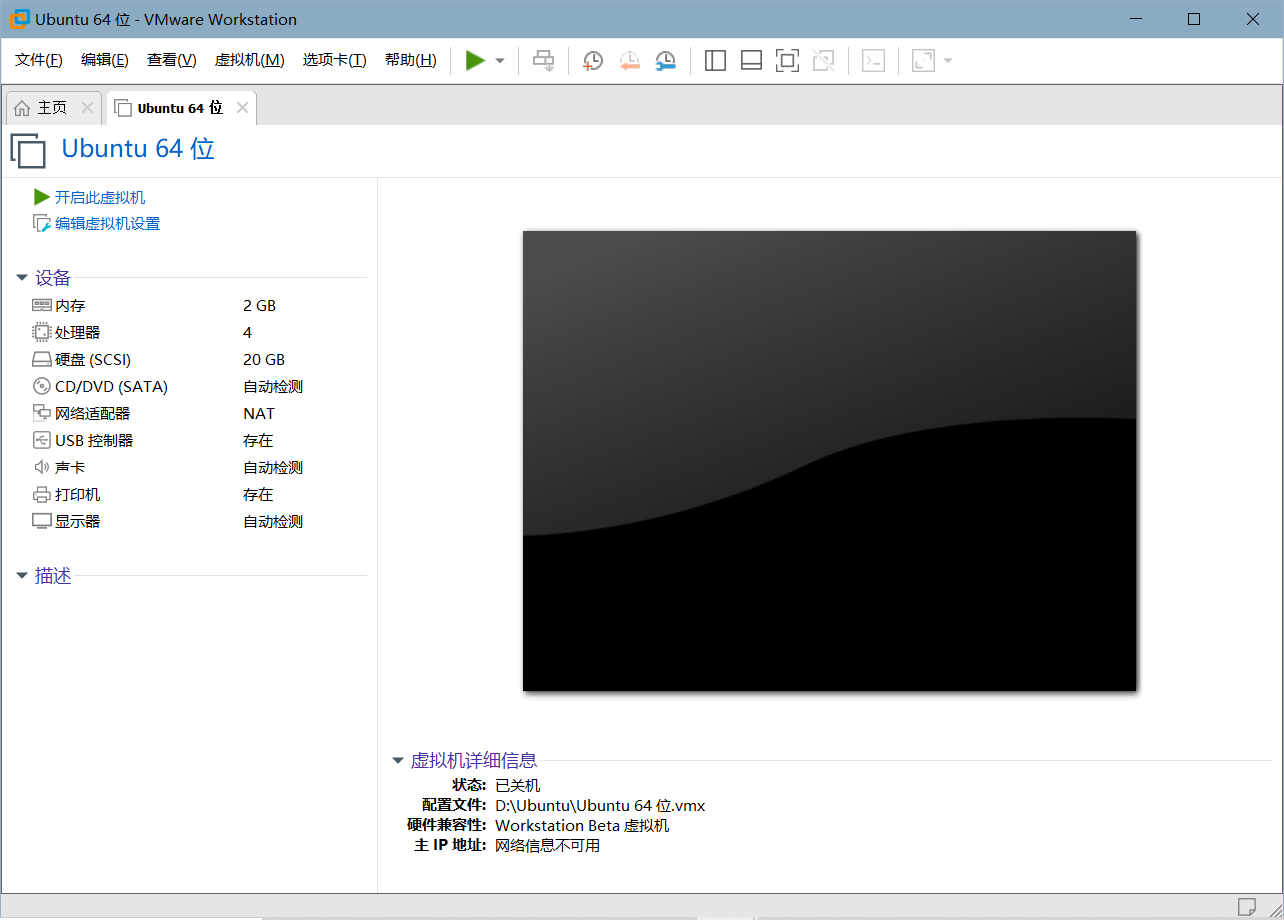Click the 2 GB memory value
Viewport: 1284px width, 920px height.
259,306
